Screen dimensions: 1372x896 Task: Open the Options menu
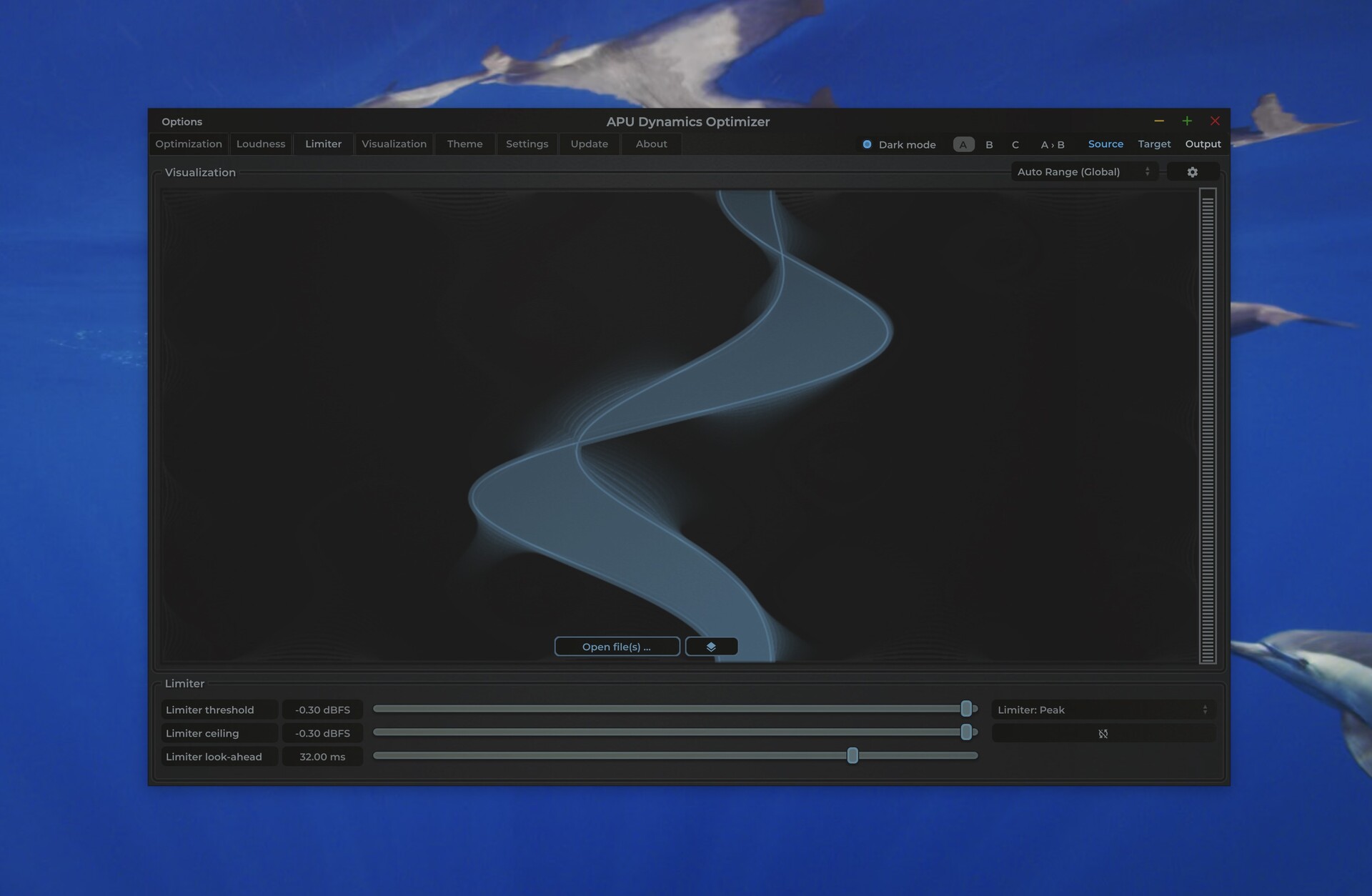(x=182, y=121)
